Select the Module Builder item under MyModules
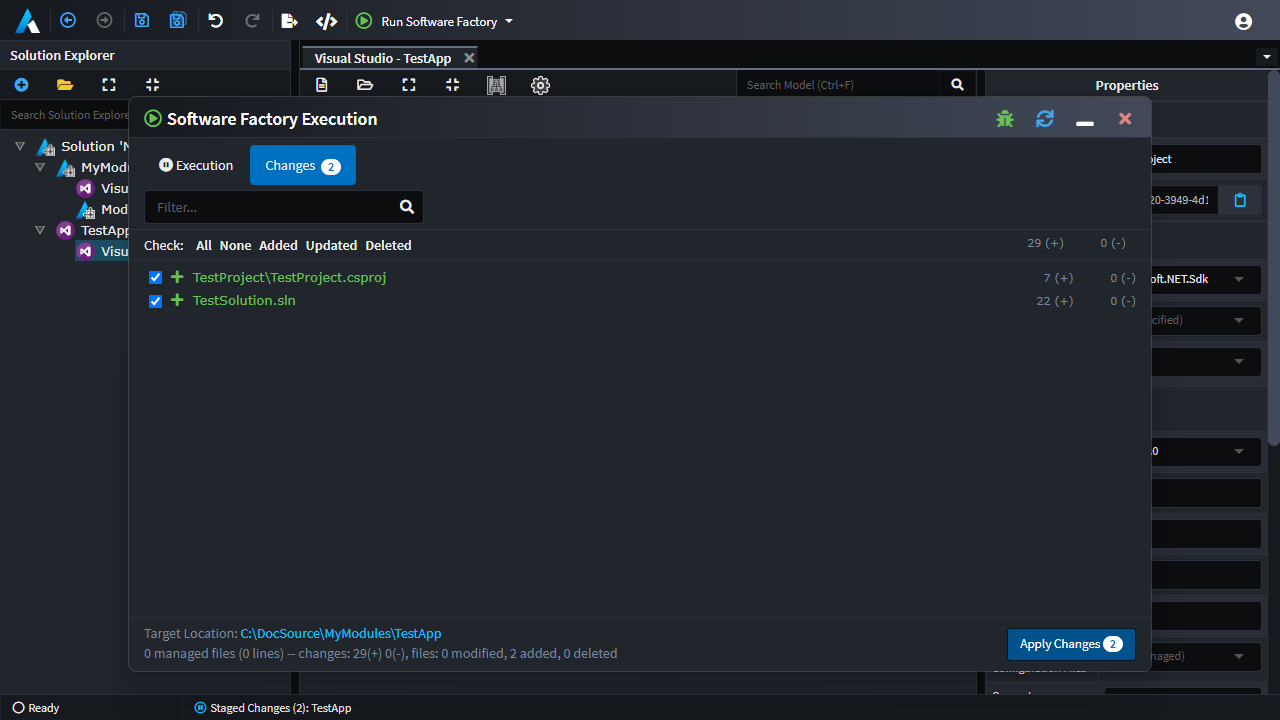Screen dimensions: 1280x720 pyautogui.click(x=104, y=209)
